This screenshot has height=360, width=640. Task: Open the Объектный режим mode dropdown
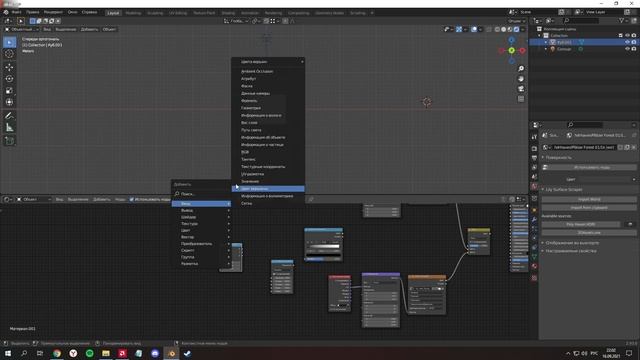click(x=21, y=29)
